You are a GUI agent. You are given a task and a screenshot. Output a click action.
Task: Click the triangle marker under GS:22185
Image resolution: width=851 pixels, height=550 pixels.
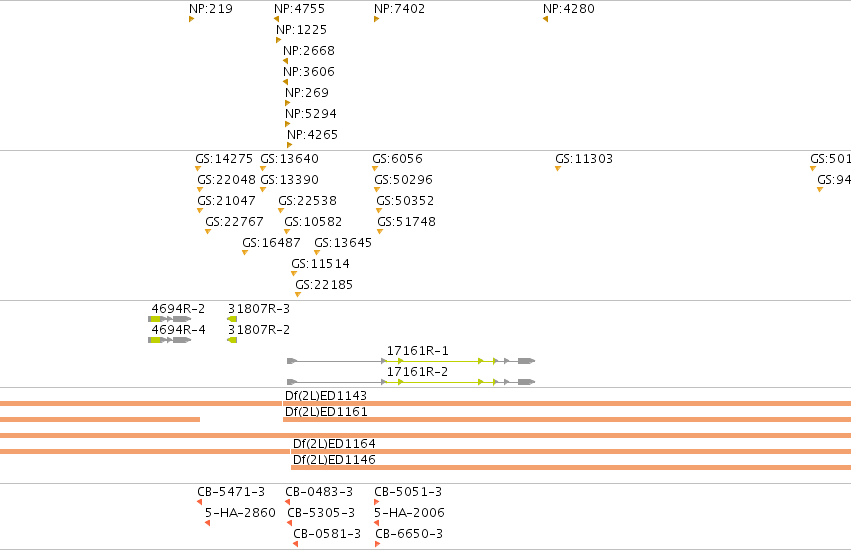point(297,295)
